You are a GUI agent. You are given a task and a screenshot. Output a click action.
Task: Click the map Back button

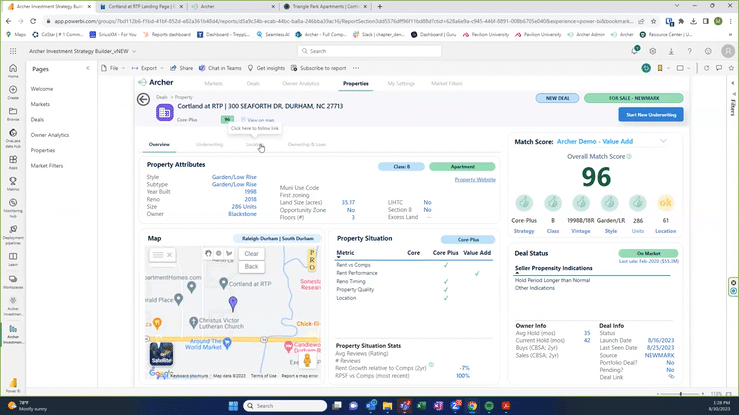[x=251, y=267]
